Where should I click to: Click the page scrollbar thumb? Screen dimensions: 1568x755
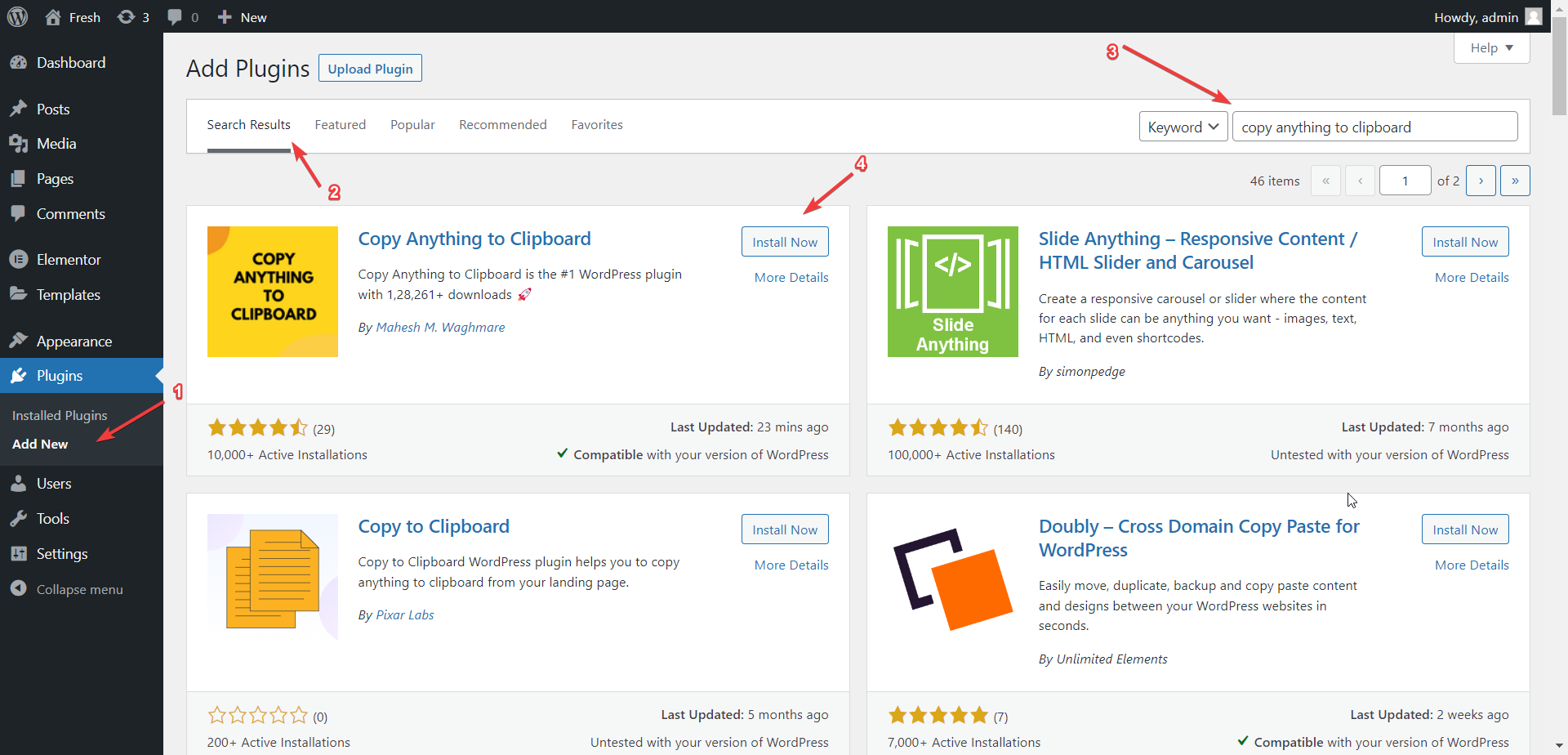[1560, 65]
